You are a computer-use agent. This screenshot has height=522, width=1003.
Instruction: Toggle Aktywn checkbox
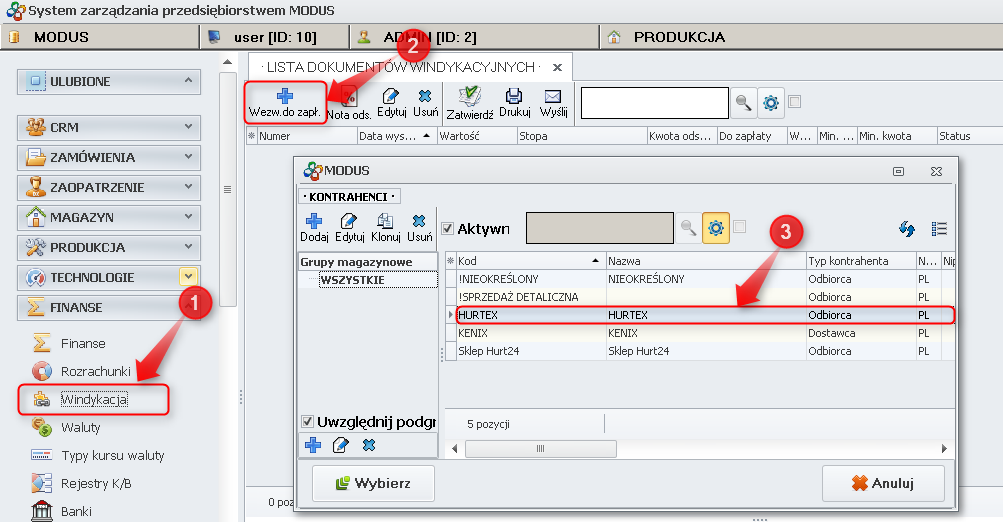448,228
